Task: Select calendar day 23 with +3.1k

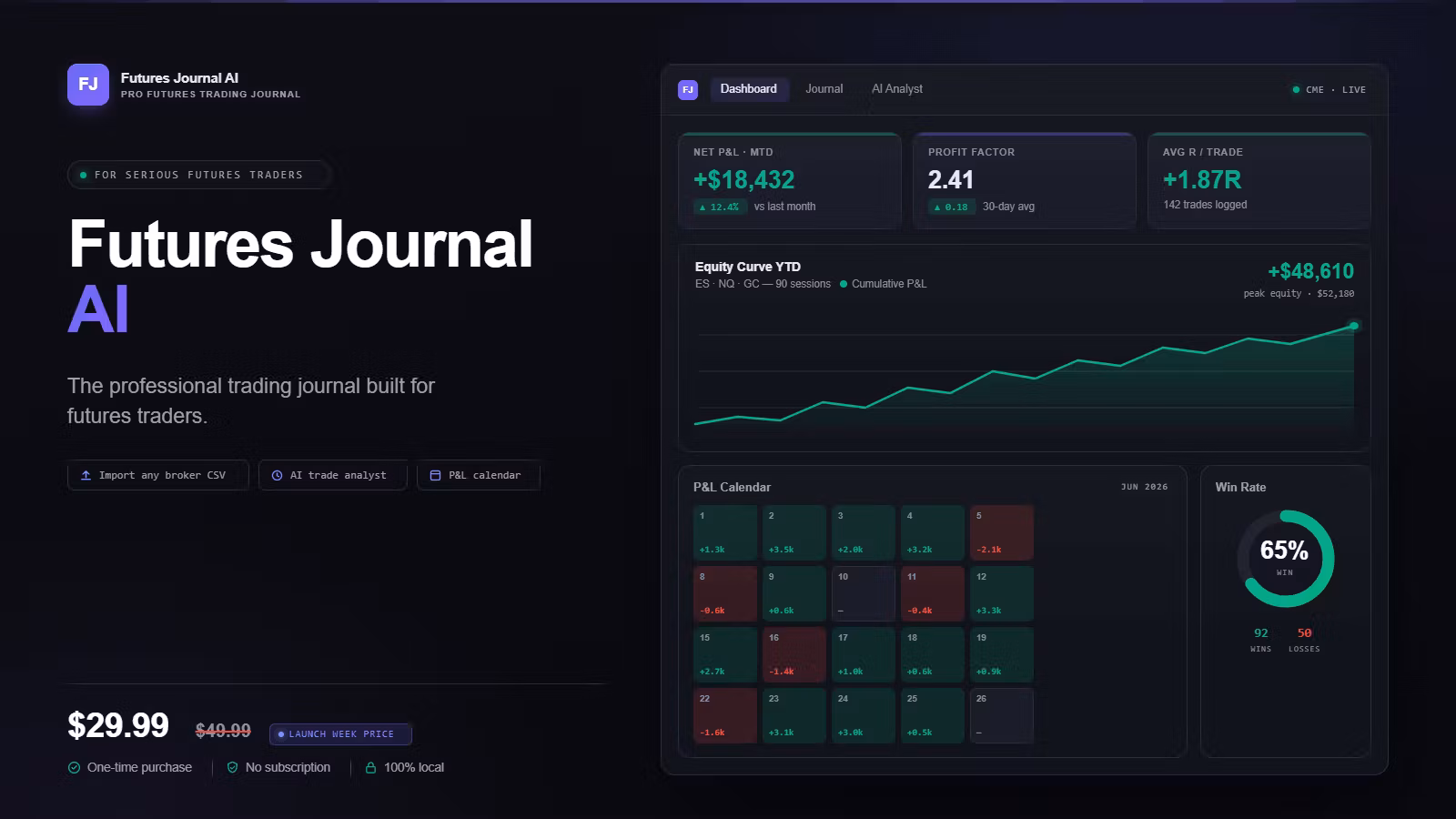Action: (x=794, y=715)
